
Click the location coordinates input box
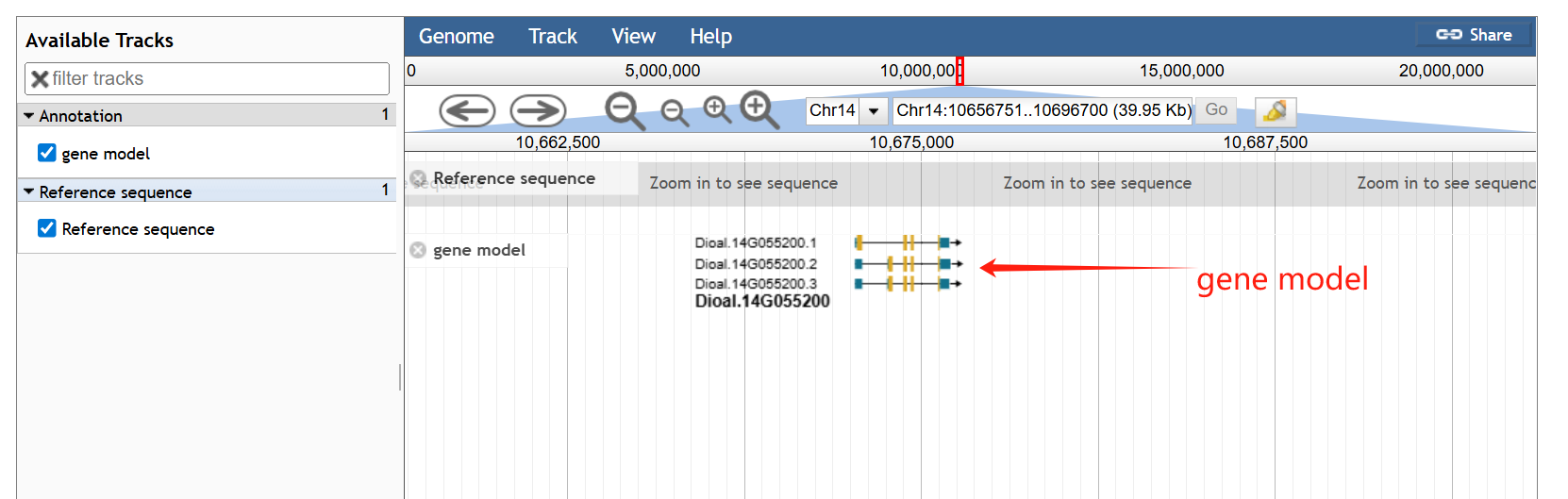(1043, 110)
